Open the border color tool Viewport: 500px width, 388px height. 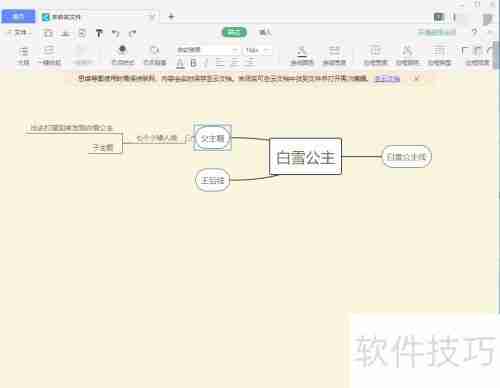[x=407, y=56]
